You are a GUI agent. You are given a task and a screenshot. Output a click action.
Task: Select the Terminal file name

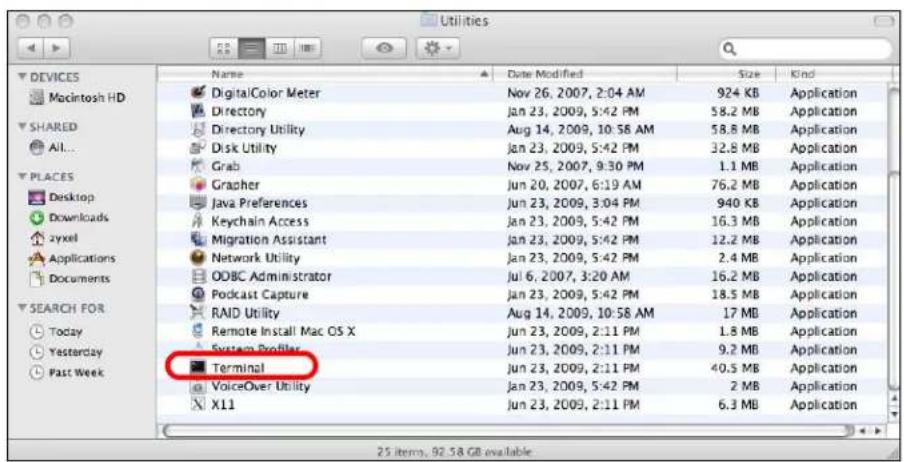pyautogui.click(x=238, y=368)
